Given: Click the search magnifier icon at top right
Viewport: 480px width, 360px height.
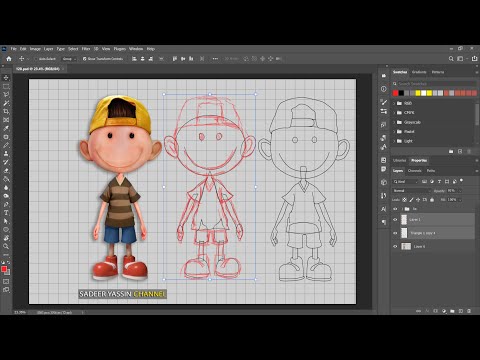Looking at the screenshot, I should pyautogui.click(x=451, y=59).
